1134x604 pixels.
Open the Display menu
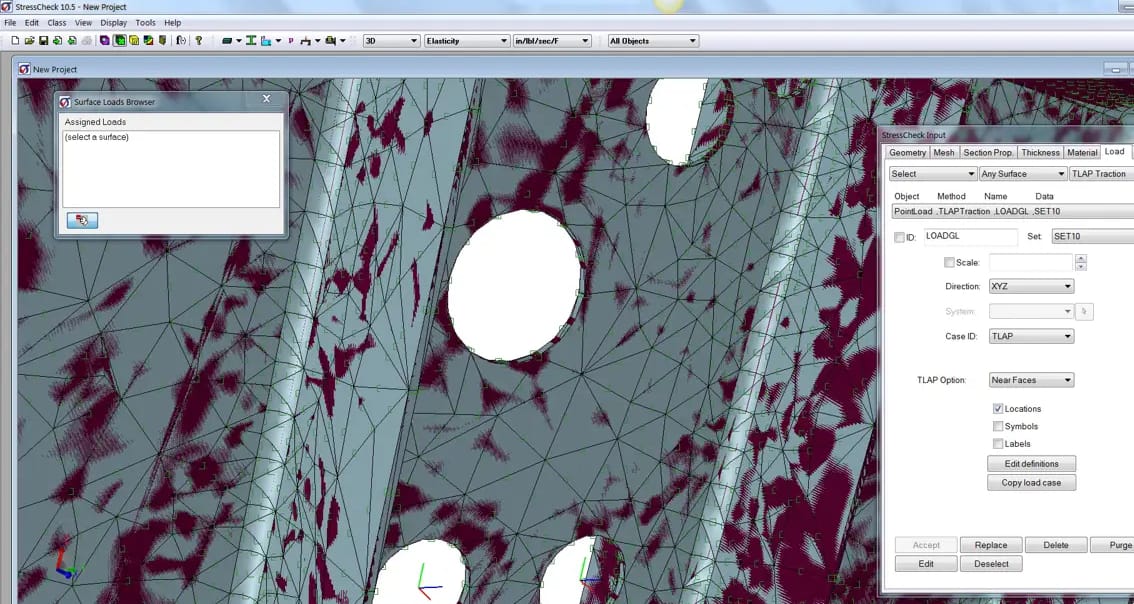(x=113, y=22)
